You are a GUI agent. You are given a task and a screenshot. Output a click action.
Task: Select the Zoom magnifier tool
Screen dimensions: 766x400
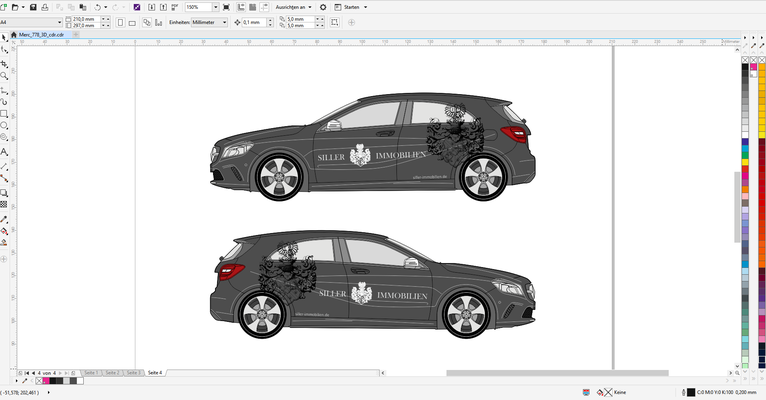pos(4,76)
